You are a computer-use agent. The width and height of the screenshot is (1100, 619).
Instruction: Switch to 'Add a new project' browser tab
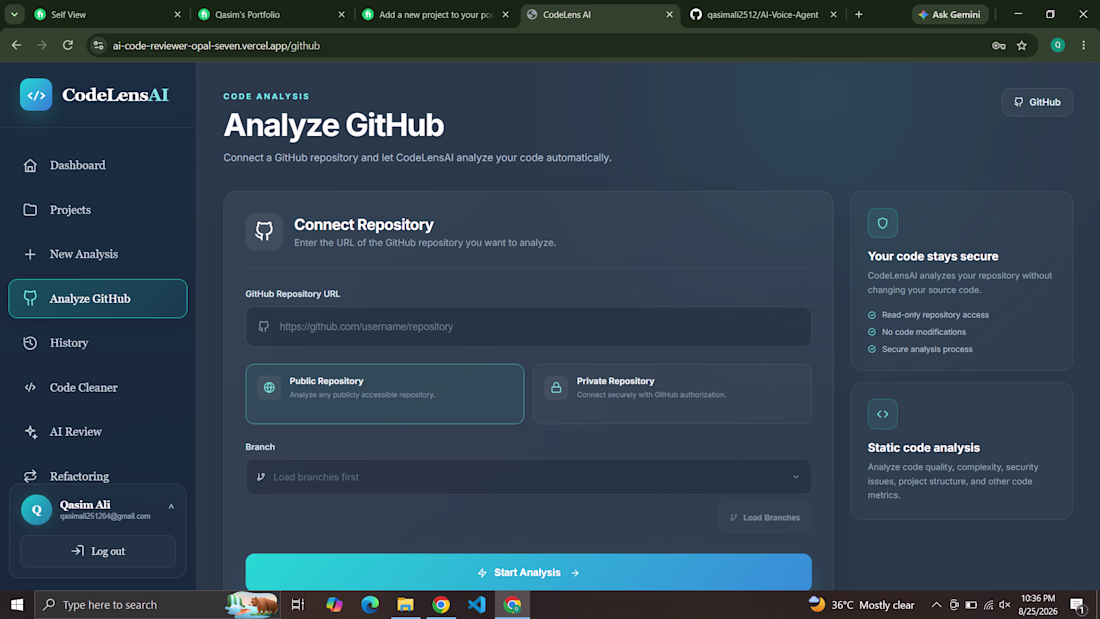[436, 14]
